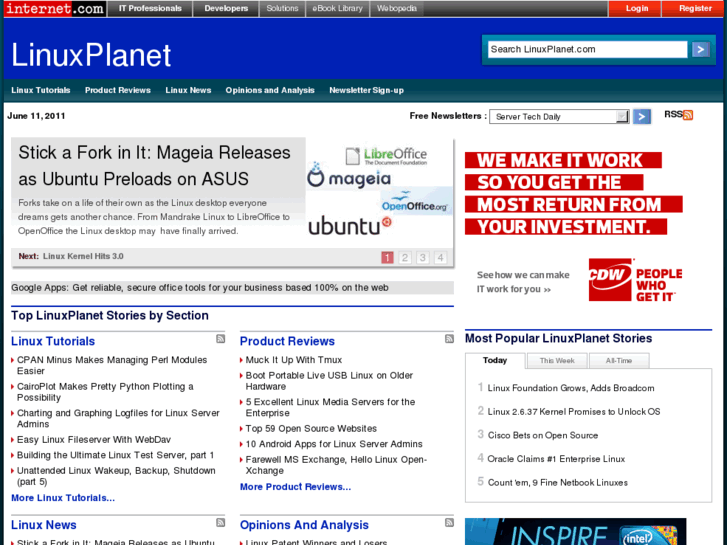Click the Google Apps sponsored link
727x545 pixels.
[200, 288]
